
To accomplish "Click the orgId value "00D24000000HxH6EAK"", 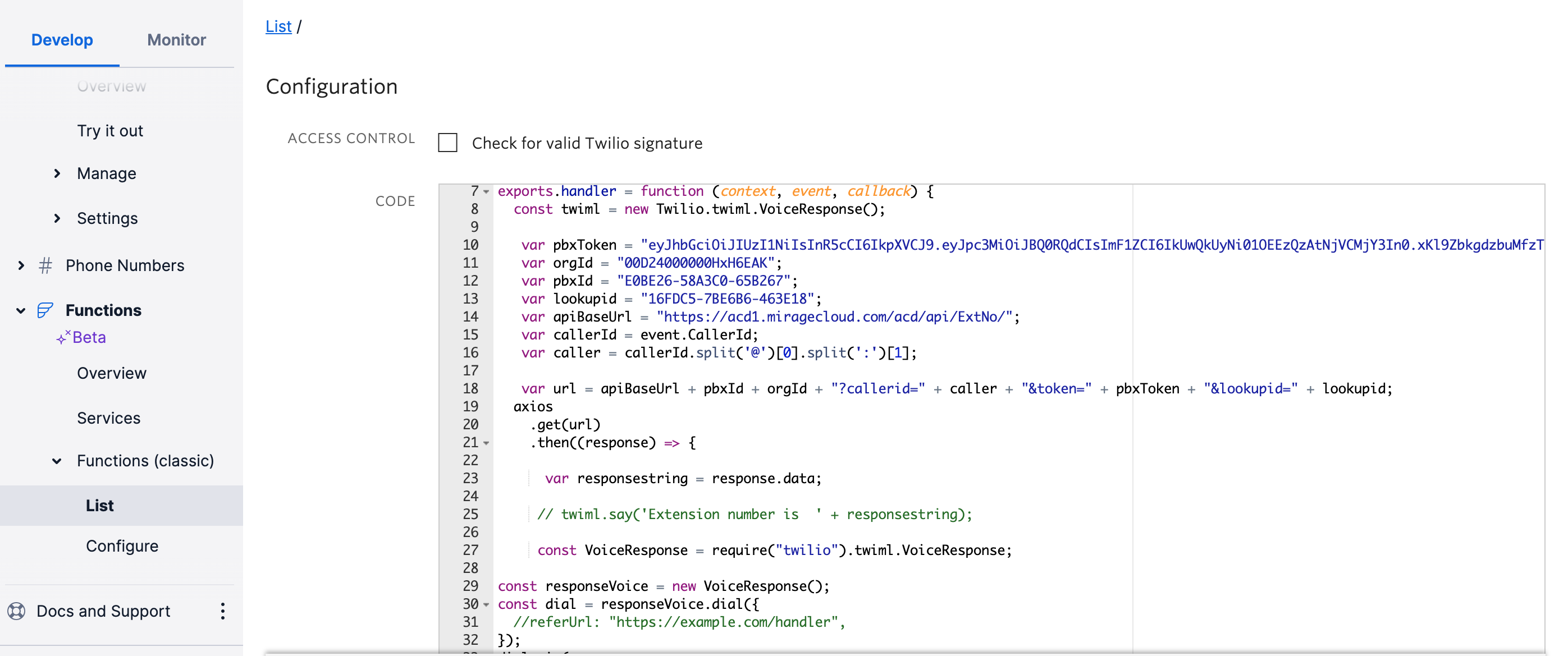I will point(696,263).
